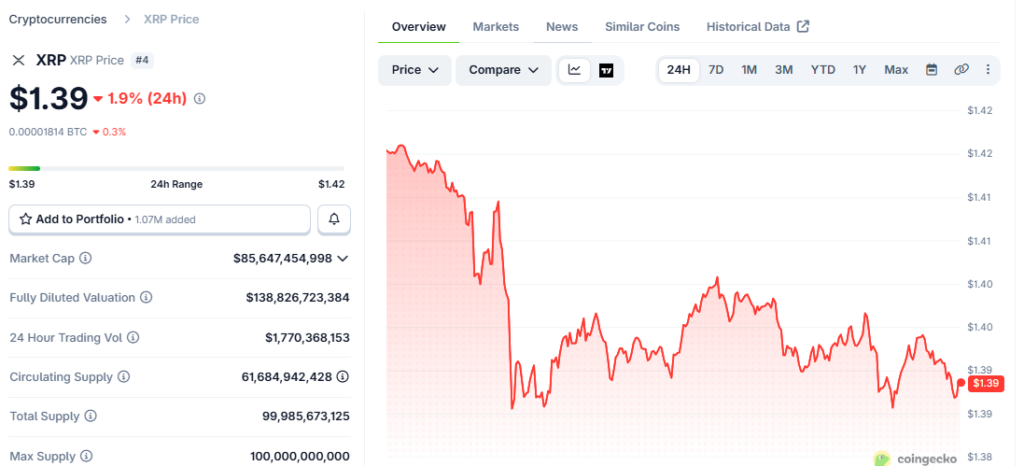Select the Max time range
Viewport: 1024px width, 466px height.
click(896, 70)
